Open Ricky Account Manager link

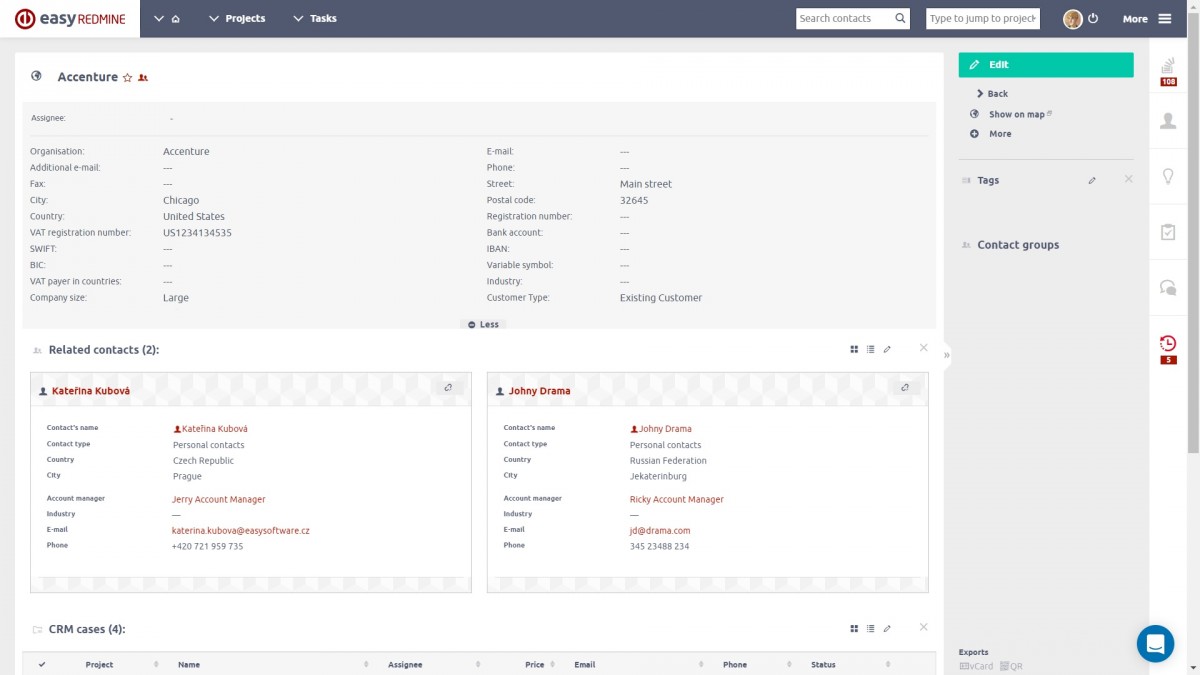coord(677,499)
